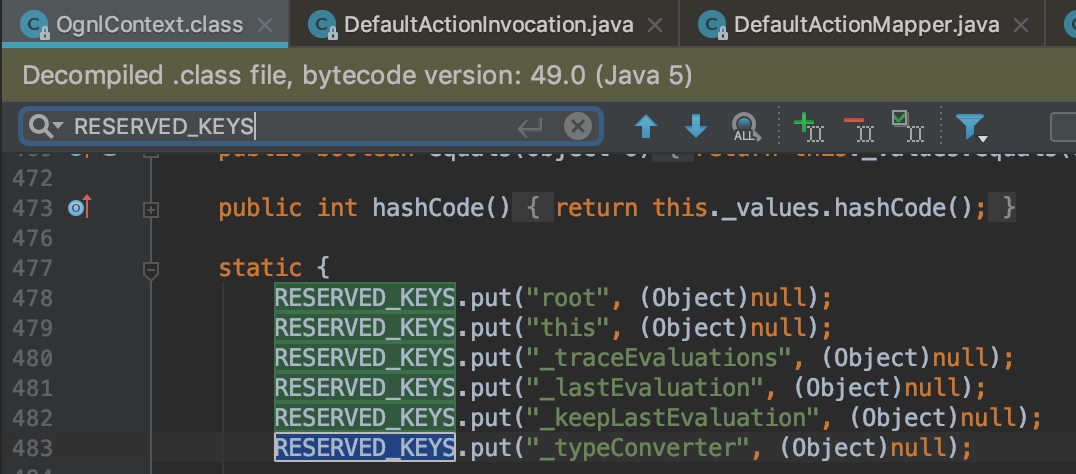The width and height of the screenshot is (1076, 474).
Task: Click the Decompiled .class file banner text
Action: 357,75
